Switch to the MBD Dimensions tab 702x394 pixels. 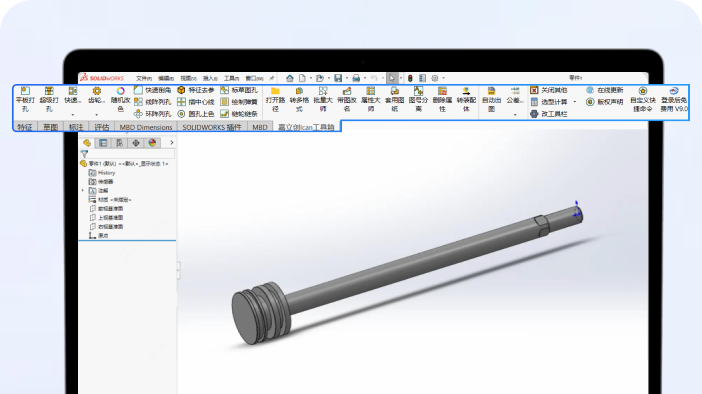coord(146,127)
